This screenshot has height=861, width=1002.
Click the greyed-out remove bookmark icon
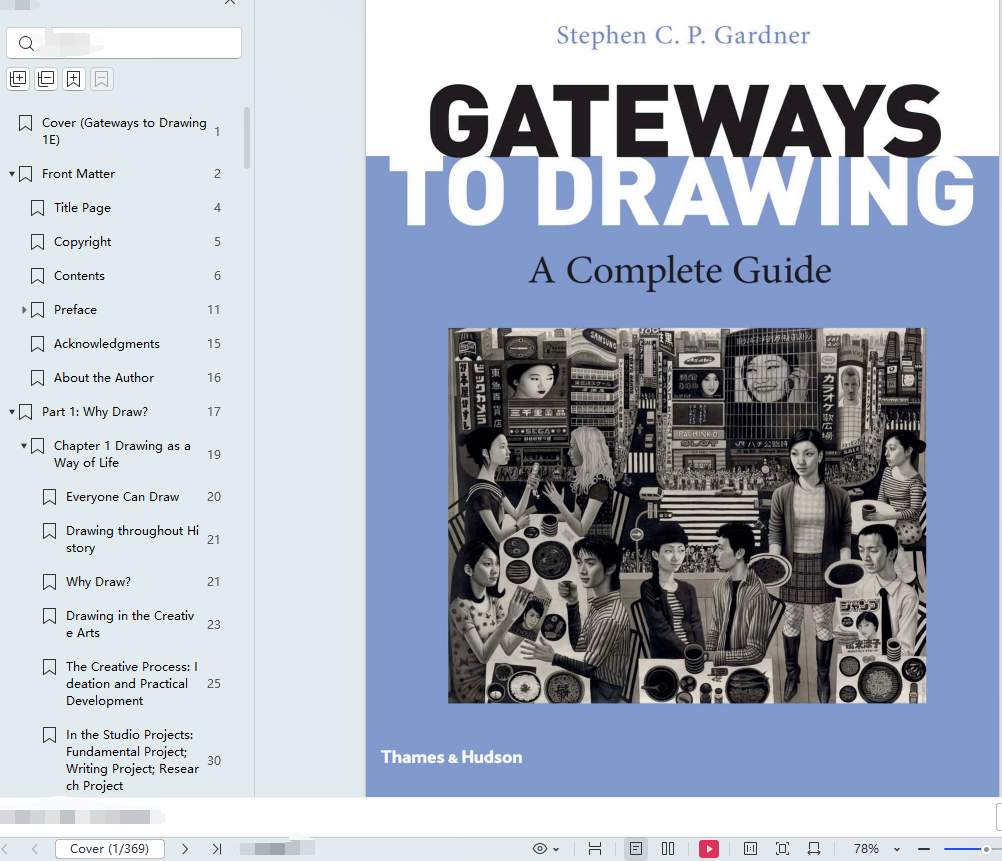coord(102,79)
